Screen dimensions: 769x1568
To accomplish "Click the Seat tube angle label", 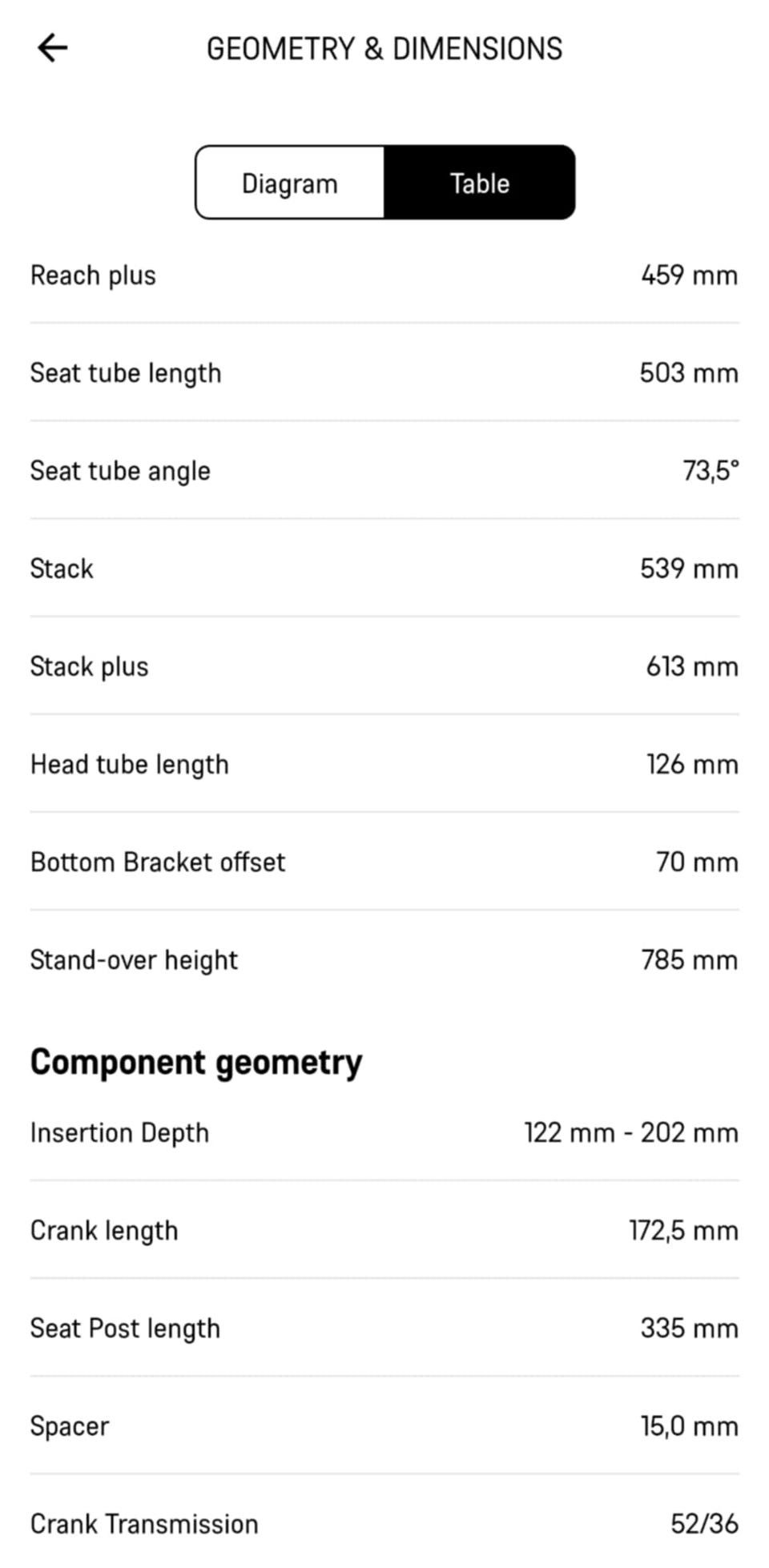I will tap(120, 471).
